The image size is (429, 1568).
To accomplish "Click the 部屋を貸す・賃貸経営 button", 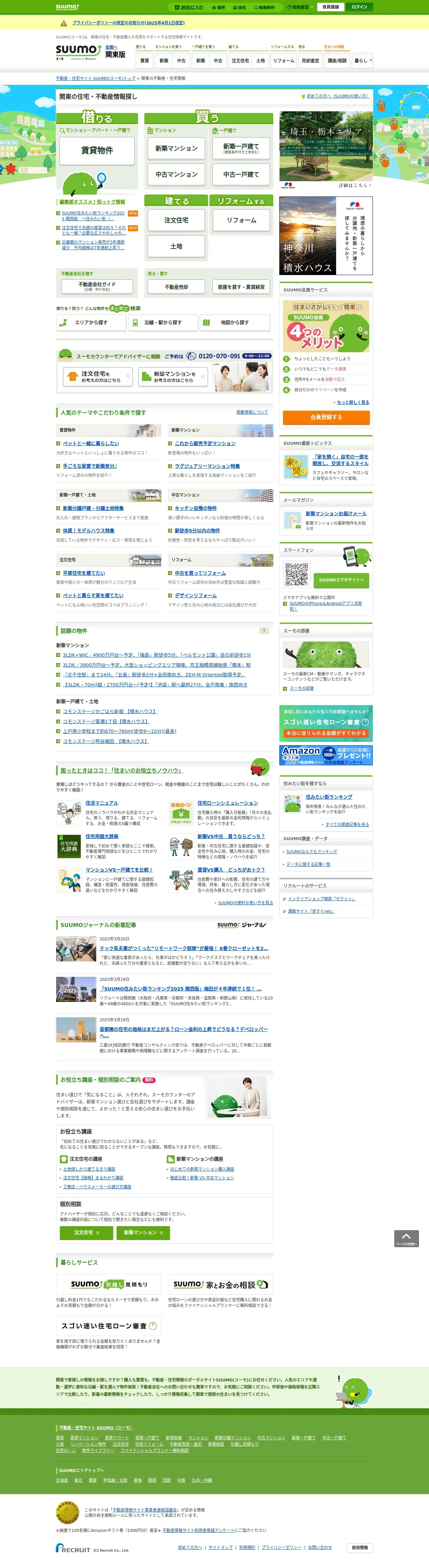I will [x=241, y=287].
